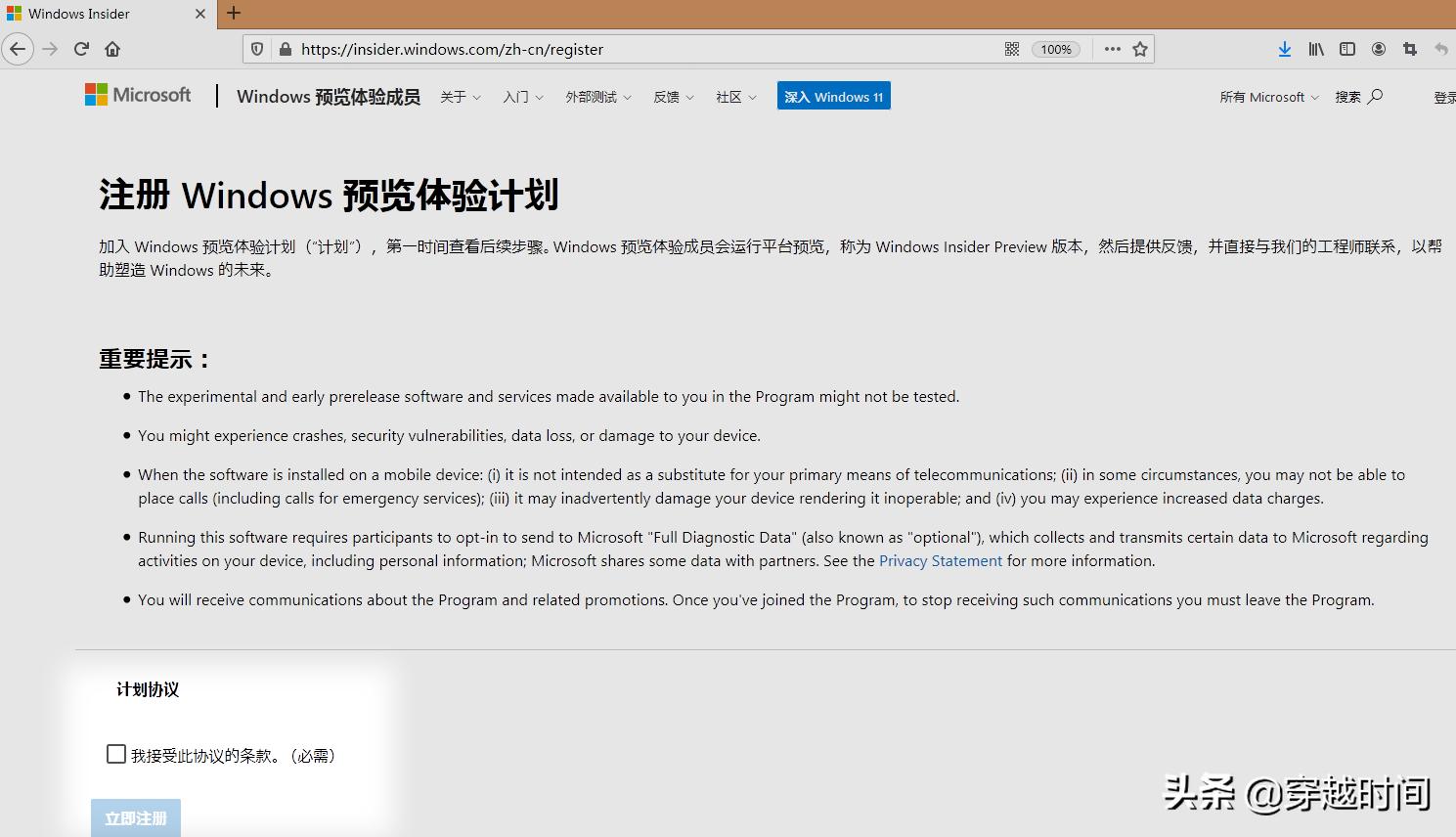Screen dimensions: 1456x837
Task: Check 我接受此协议的条款 agreement checkbox
Action: pyautogui.click(x=116, y=754)
